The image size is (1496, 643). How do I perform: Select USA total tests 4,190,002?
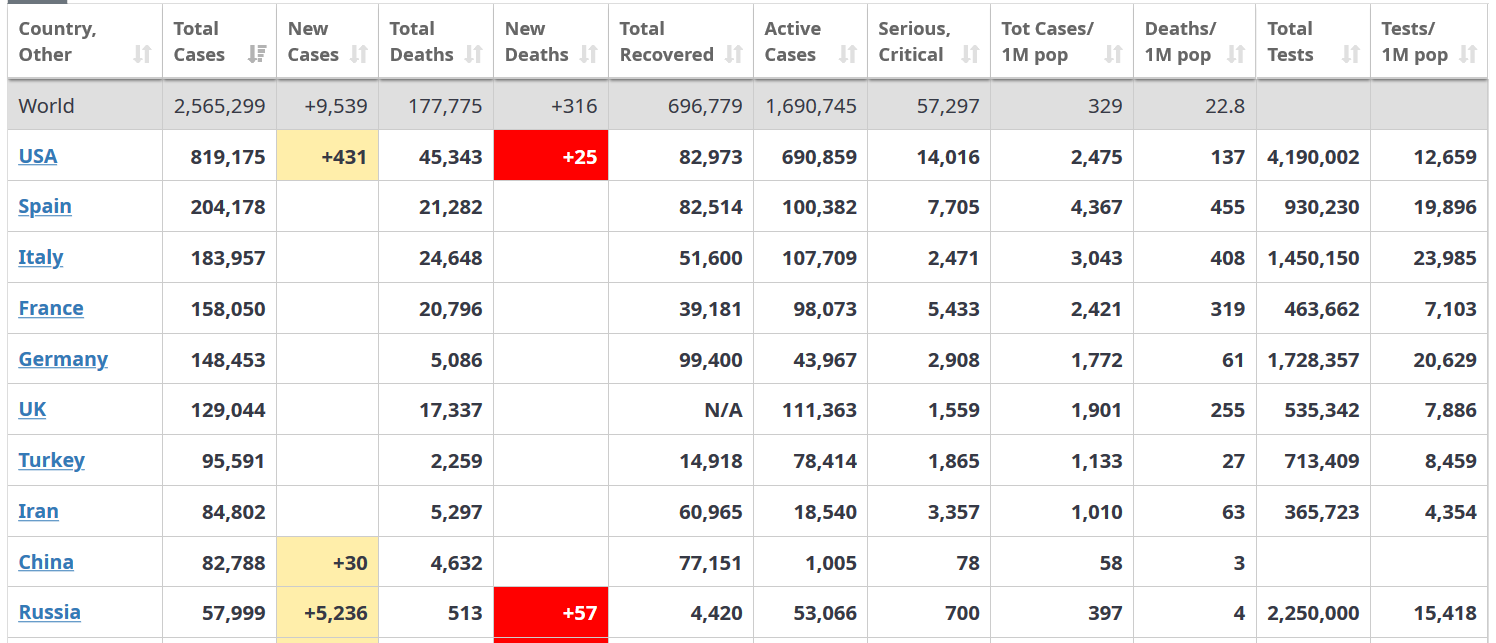tap(1313, 157)
